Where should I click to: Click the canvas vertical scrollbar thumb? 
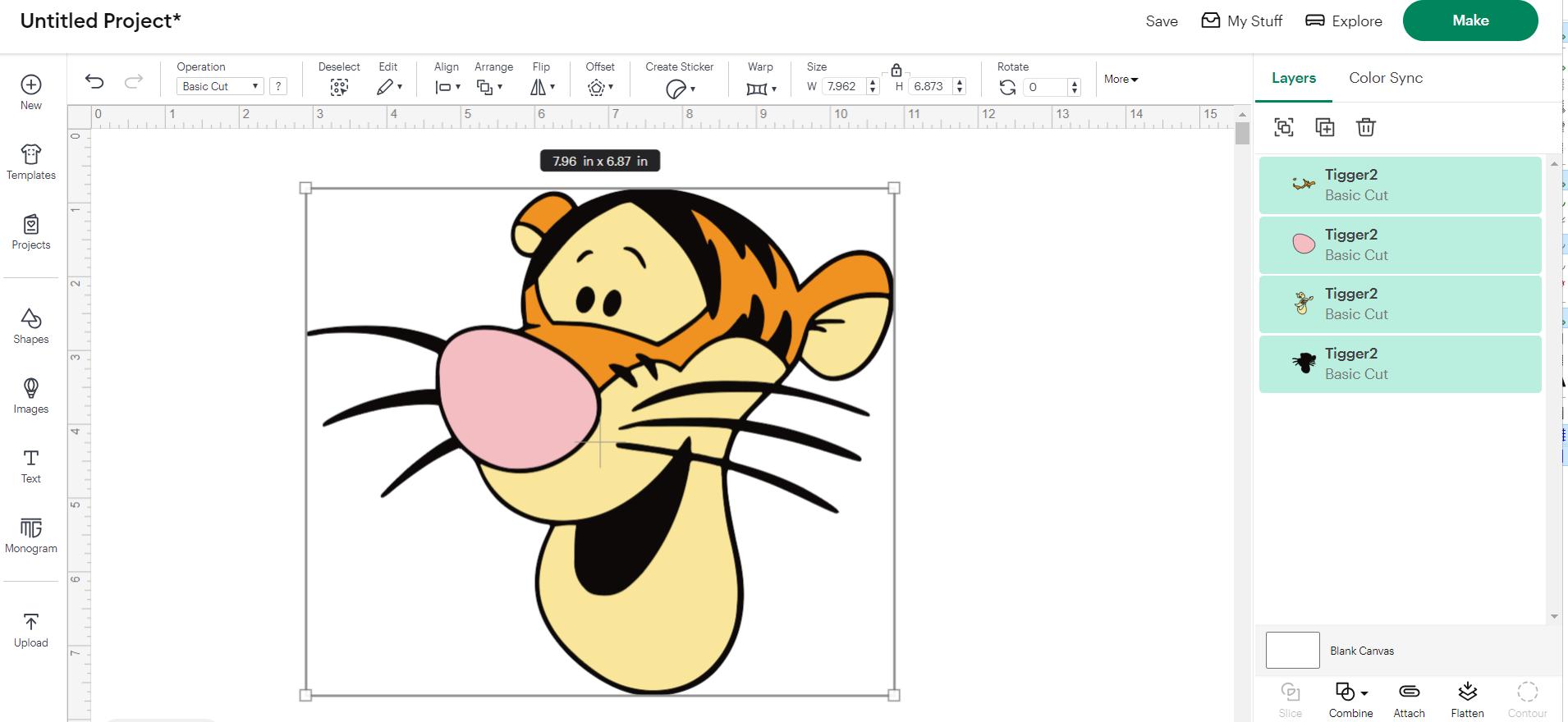[1242, 133]
